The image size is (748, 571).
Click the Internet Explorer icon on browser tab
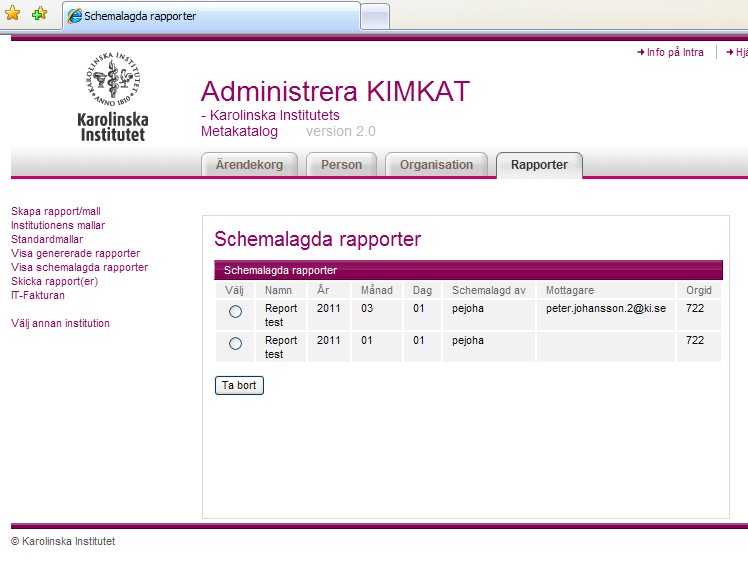pyautogui.click(x=74, y=16)
